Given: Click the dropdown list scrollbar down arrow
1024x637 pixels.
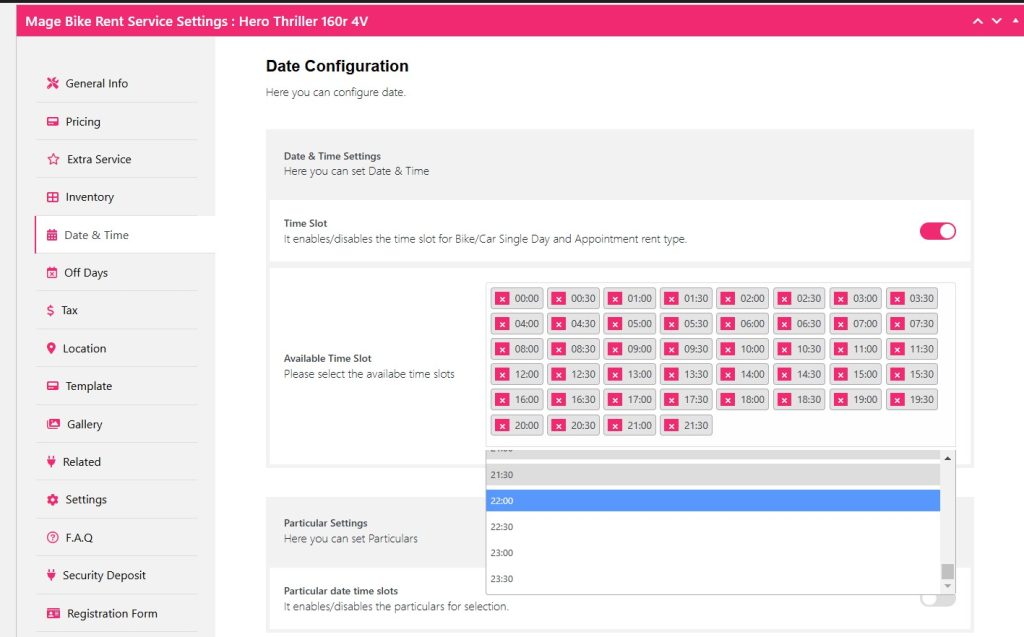Looking at the screenshot, I should click(947, 587).
